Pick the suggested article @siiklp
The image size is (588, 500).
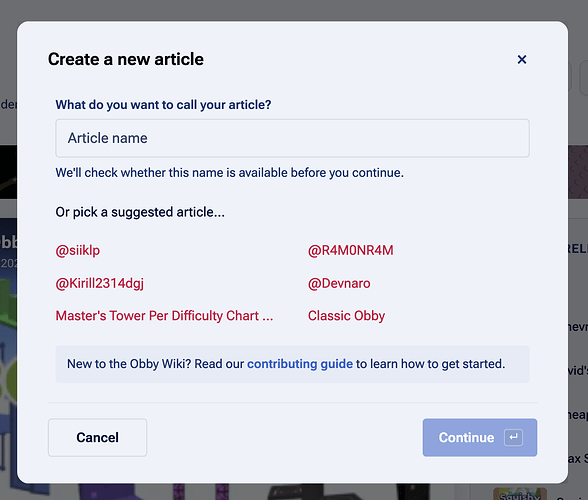pos(78,250)
